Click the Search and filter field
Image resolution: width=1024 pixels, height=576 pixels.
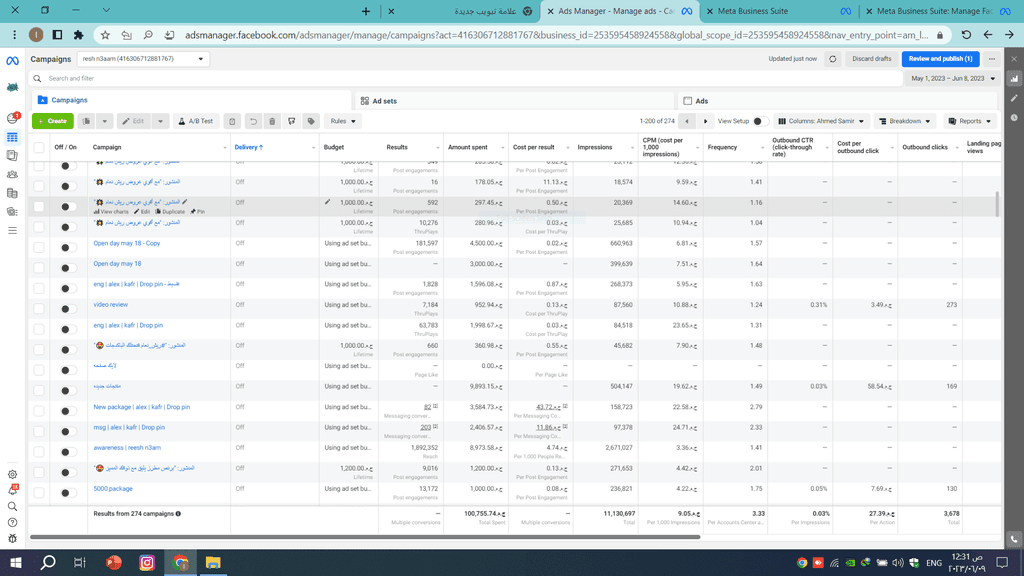point(464,78)
